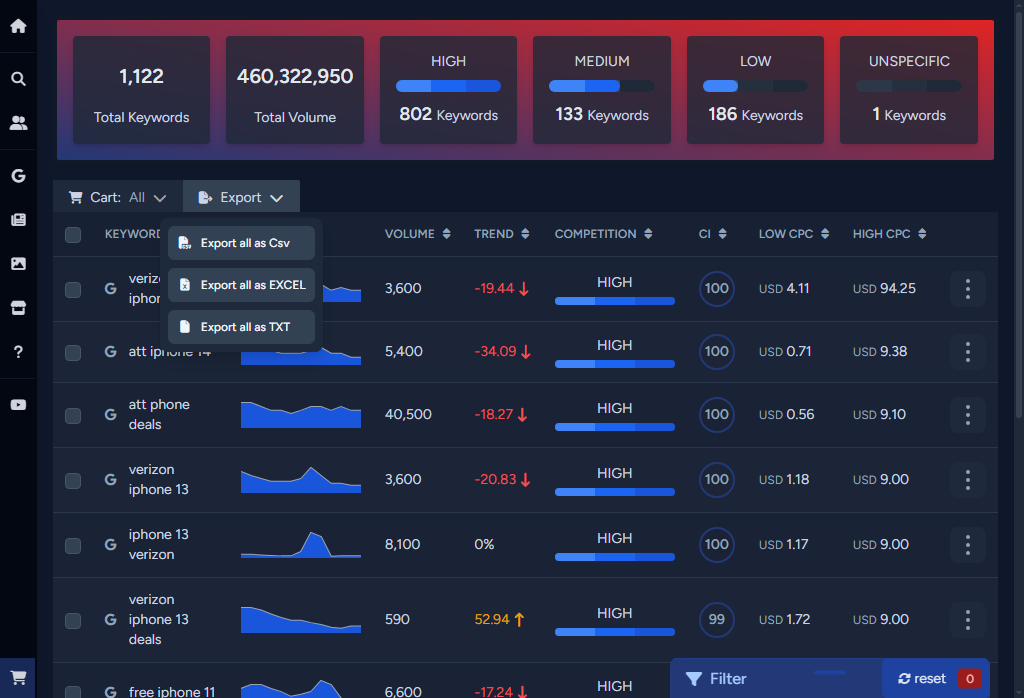Click the Google icon on verizon iphone 13 deals row

tap(110, 620)
